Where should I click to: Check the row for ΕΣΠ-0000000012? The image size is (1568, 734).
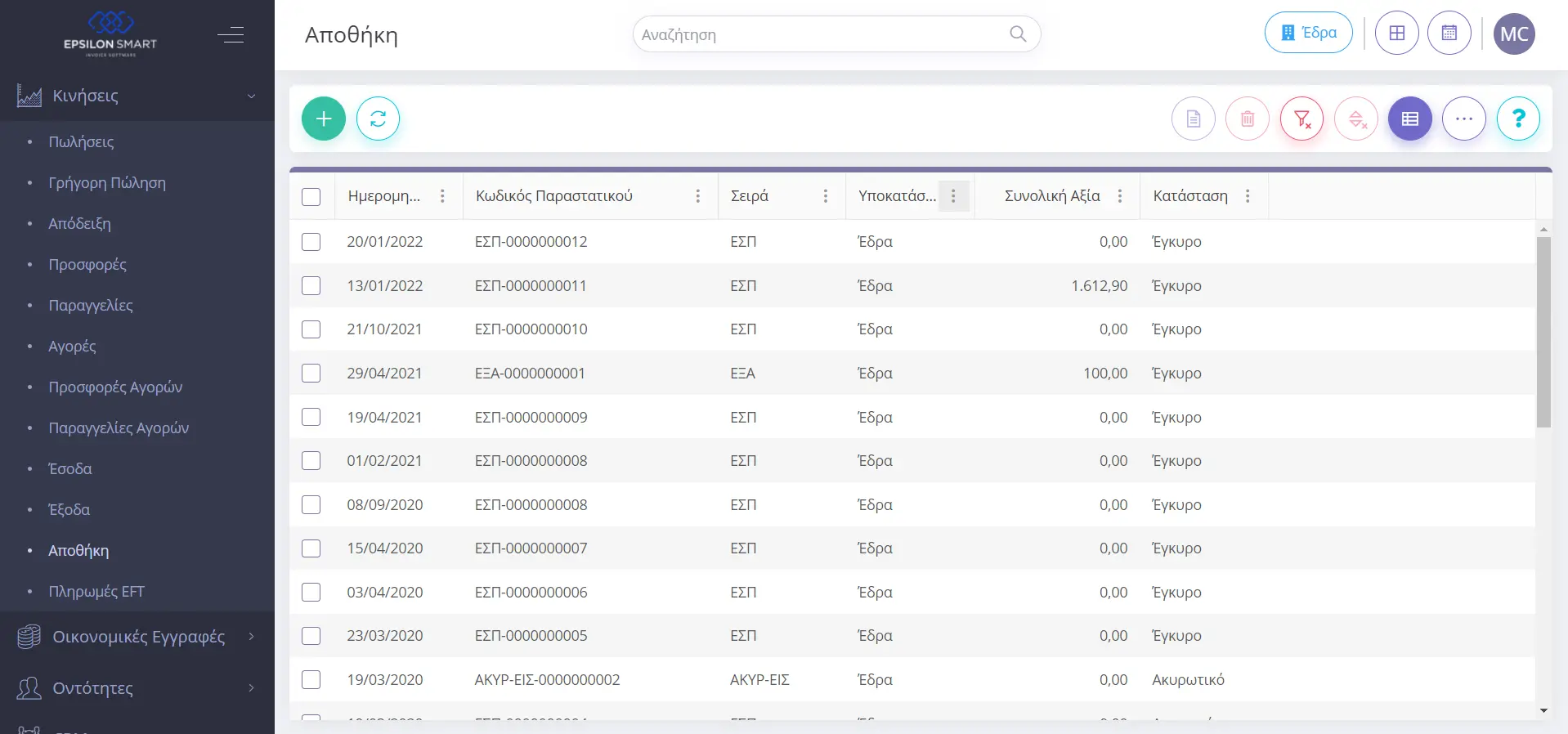pos(311,242)
